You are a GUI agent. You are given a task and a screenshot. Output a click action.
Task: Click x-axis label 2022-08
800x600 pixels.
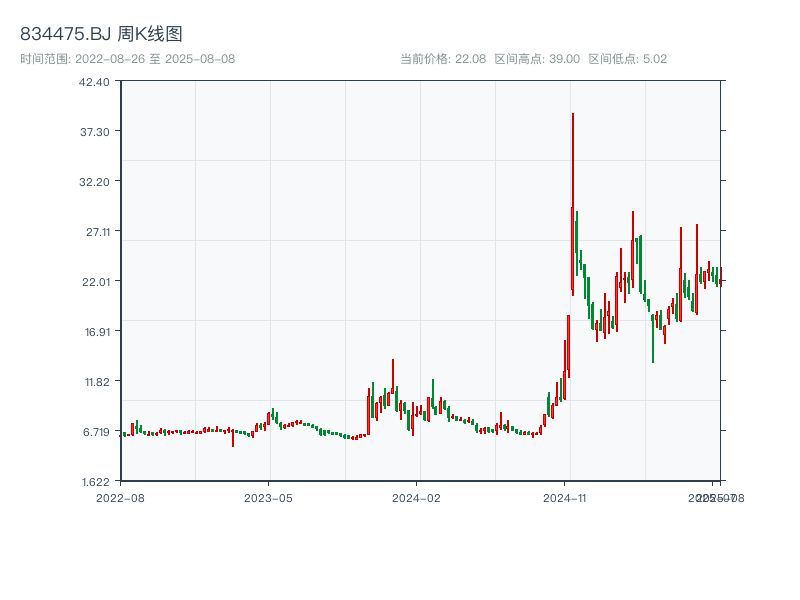point(120,498)
